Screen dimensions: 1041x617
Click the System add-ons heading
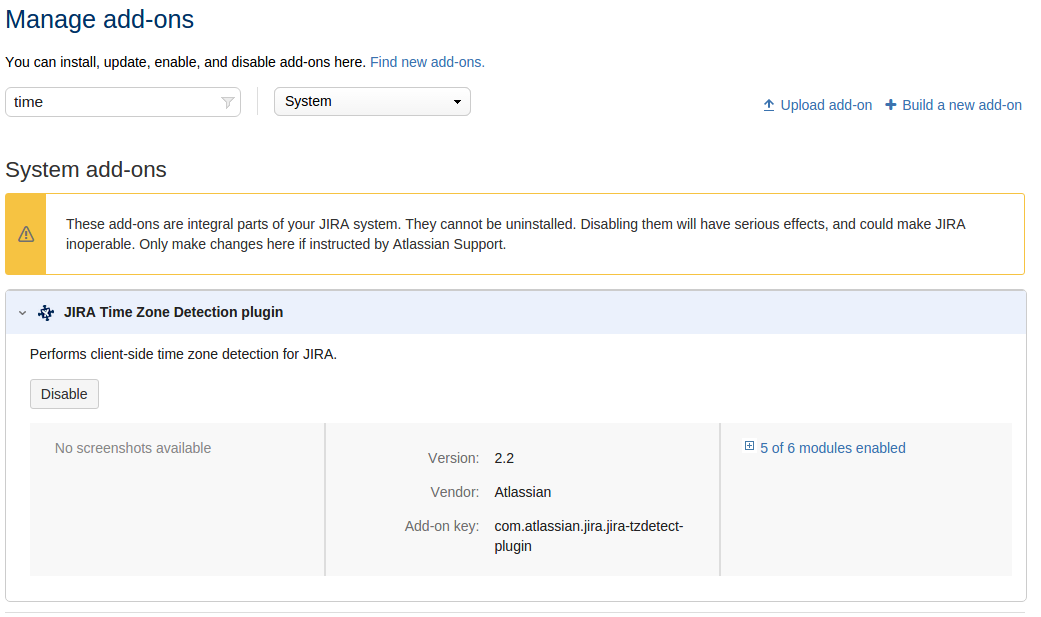tap(86, 169)
